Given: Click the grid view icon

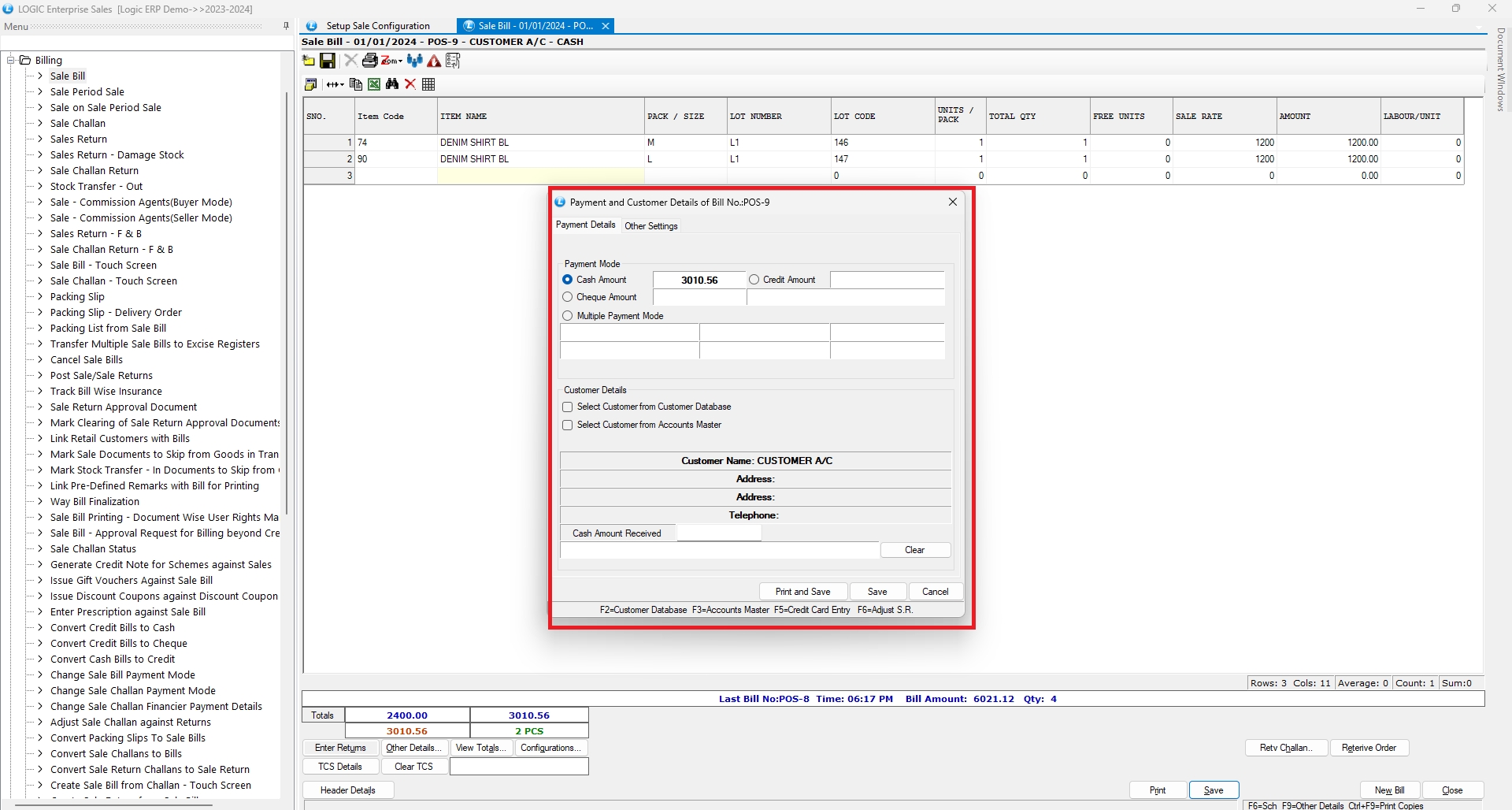Looking at the screenshot, I should (429, 84).
